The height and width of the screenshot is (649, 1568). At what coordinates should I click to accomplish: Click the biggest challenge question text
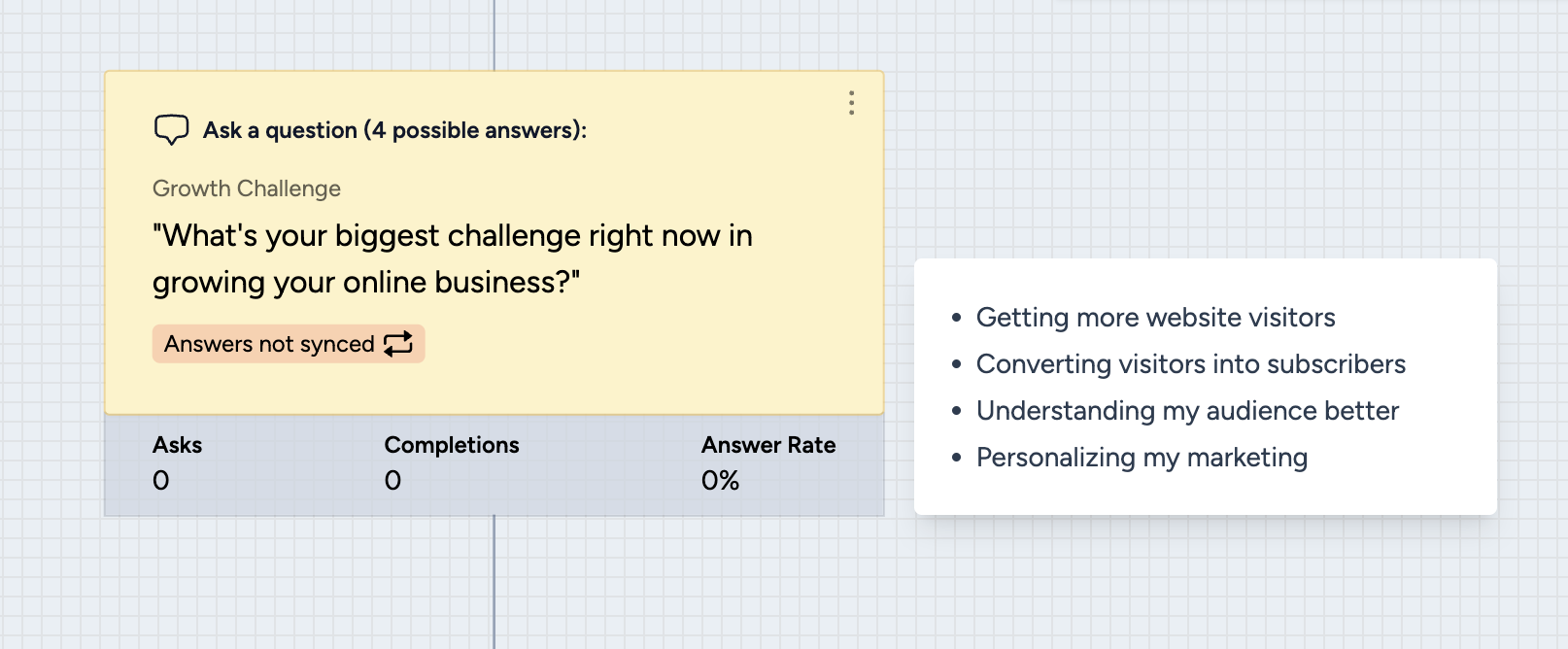[x=452, y=258]
